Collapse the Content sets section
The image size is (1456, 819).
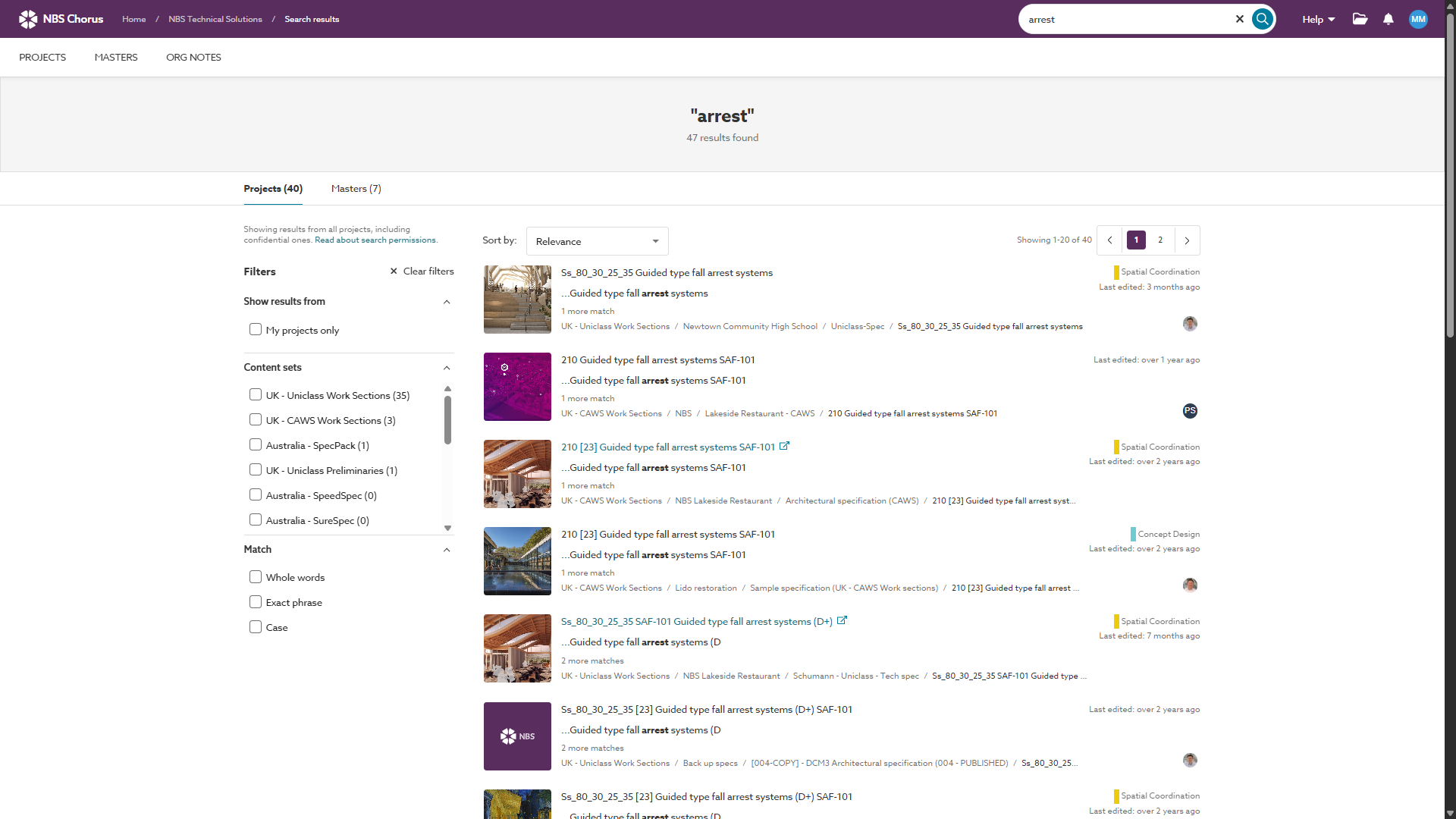(x=447, y=368)
